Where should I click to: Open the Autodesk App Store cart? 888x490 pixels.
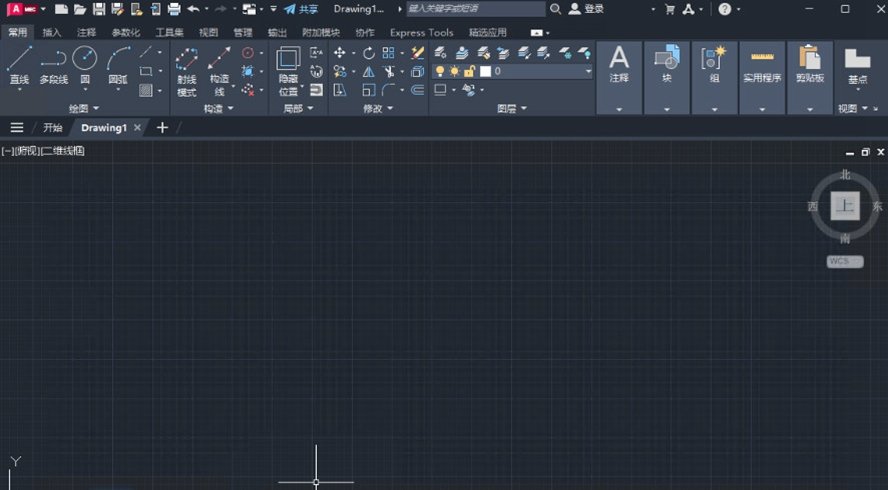coord(670,9)
